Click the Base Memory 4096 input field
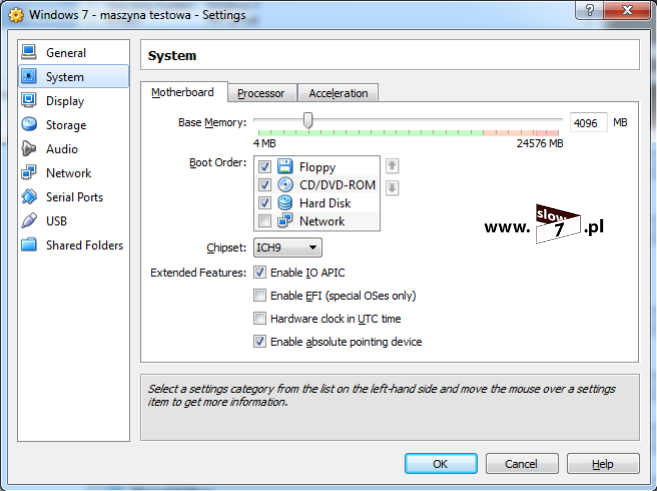Image resolution: width=657 pixels, height=491 pixels. pyautogui.click(x=588, y=123)
